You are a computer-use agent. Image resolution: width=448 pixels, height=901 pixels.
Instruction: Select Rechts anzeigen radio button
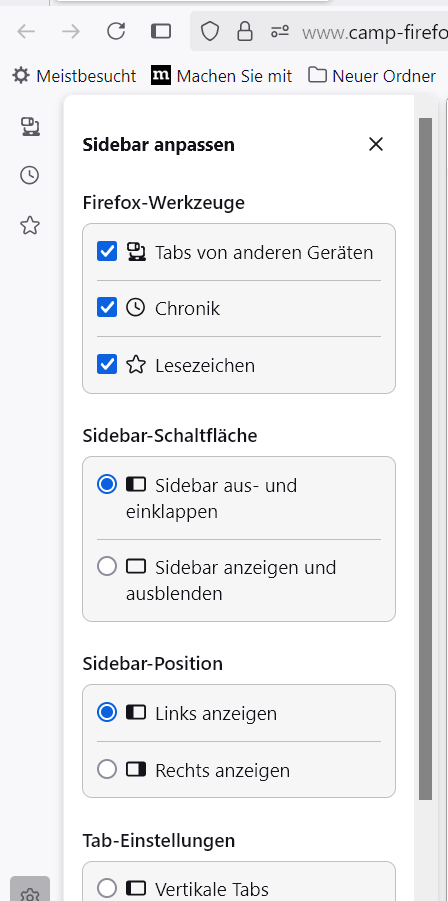pyautogui.click(x=107, y=769)
